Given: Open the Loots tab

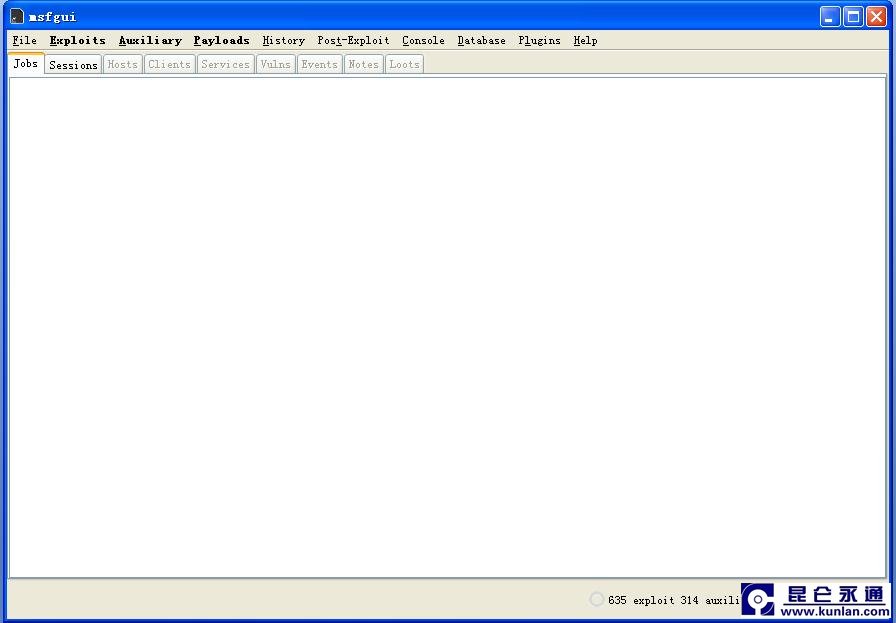Looking at the screenshot, I should coord(404,65).
